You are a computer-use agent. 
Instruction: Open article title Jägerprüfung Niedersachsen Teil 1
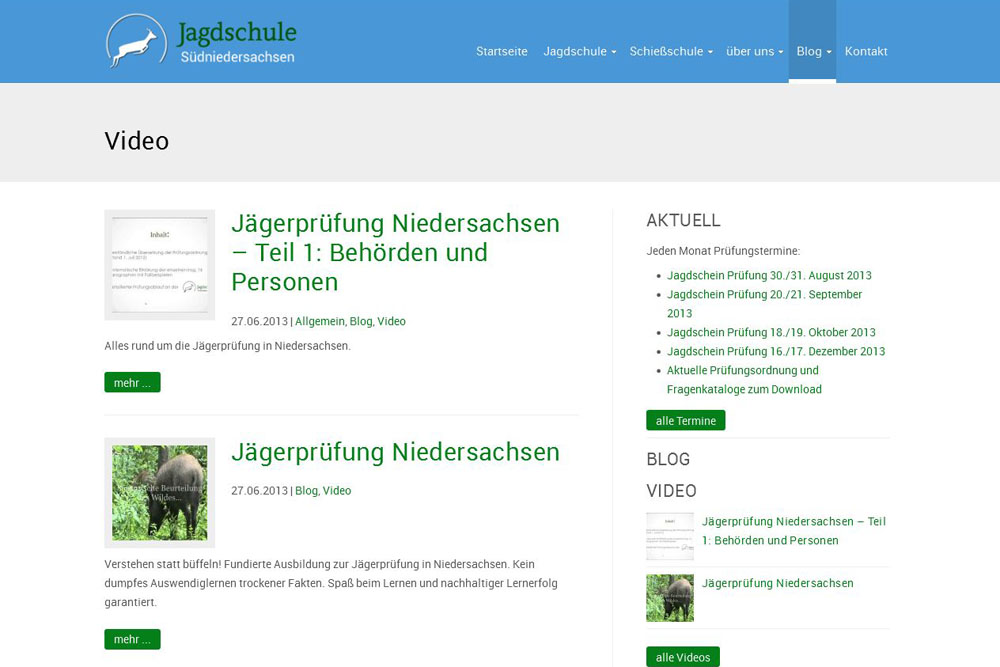coord(395,252)
